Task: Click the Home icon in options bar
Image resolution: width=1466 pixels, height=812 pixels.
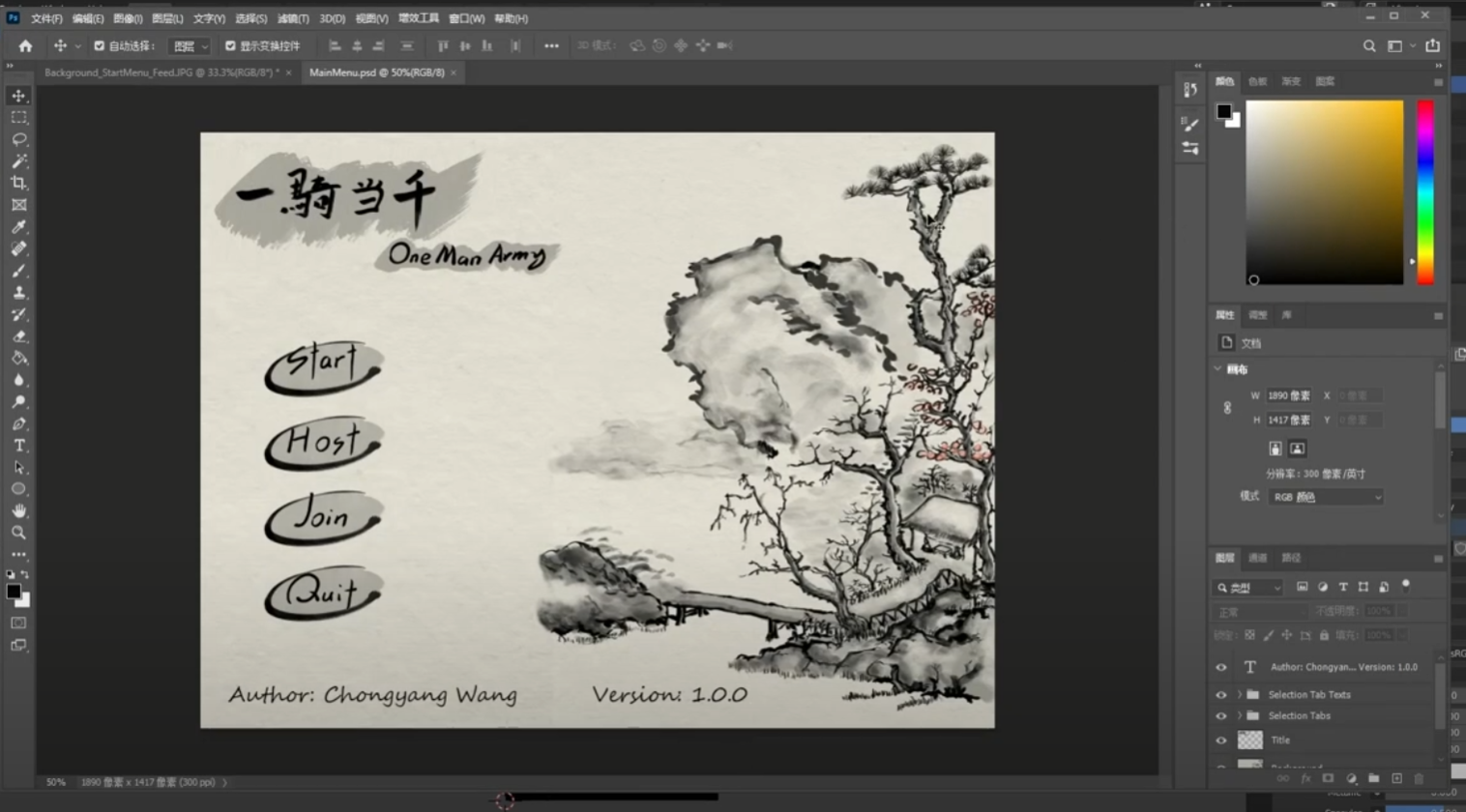Action: 25,45
